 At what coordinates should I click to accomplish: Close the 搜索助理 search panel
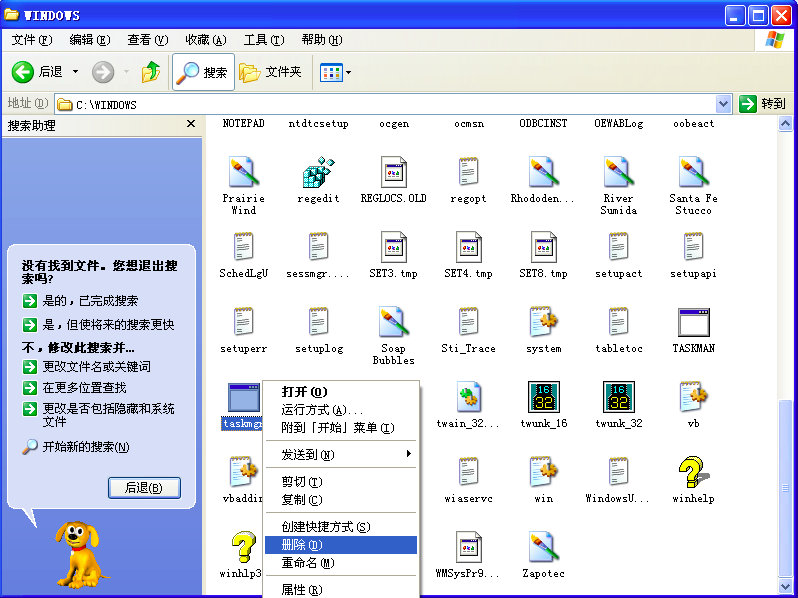point(191,124)
